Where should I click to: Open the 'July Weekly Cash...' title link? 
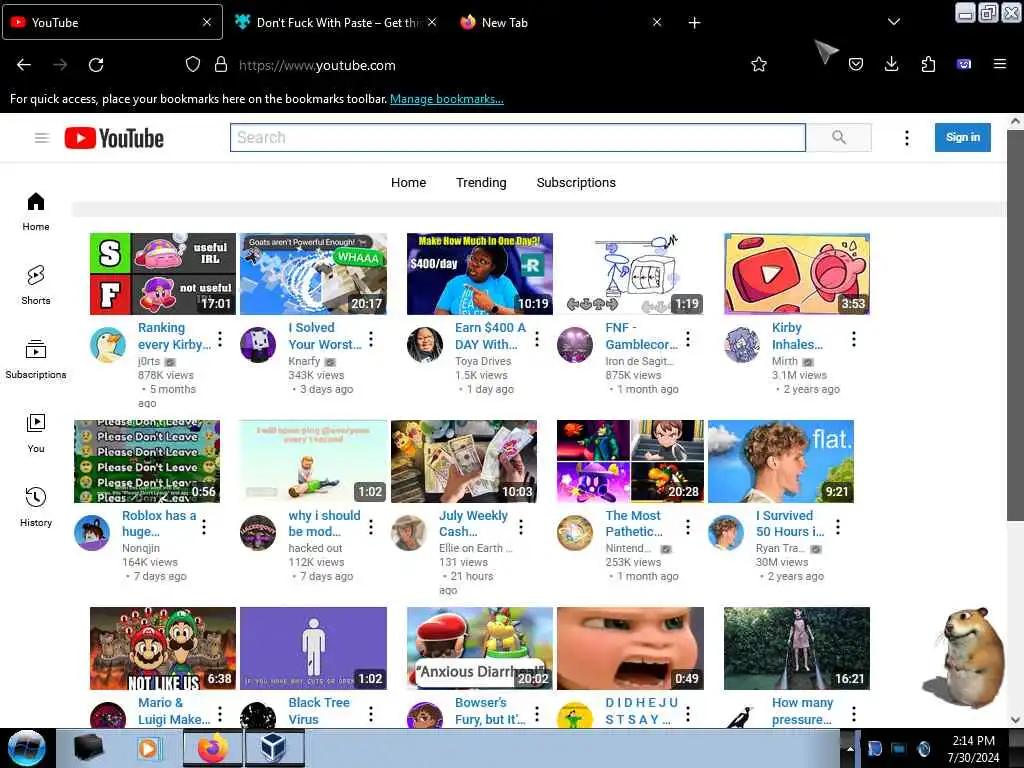(x=473, y=523)
